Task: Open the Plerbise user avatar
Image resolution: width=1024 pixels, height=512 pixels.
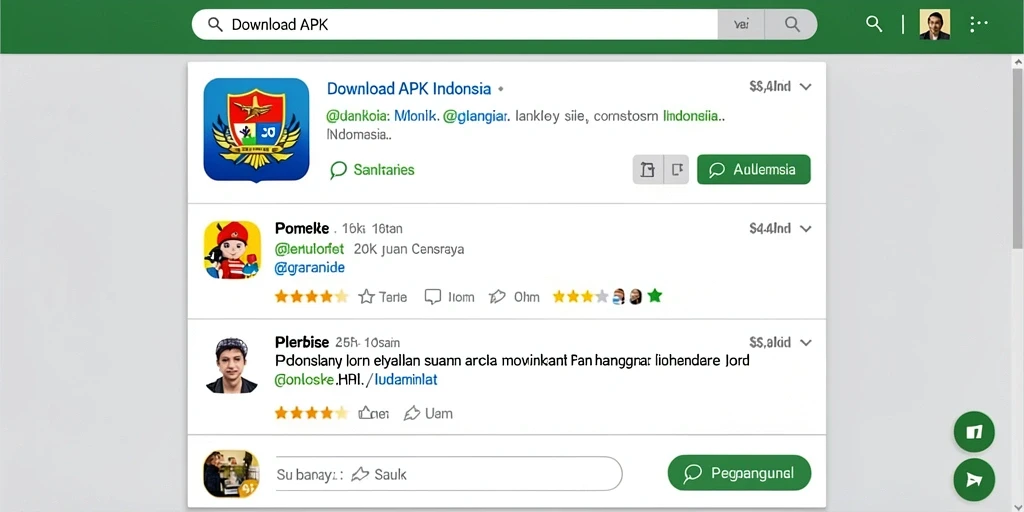Action: [x=232, y=365]
